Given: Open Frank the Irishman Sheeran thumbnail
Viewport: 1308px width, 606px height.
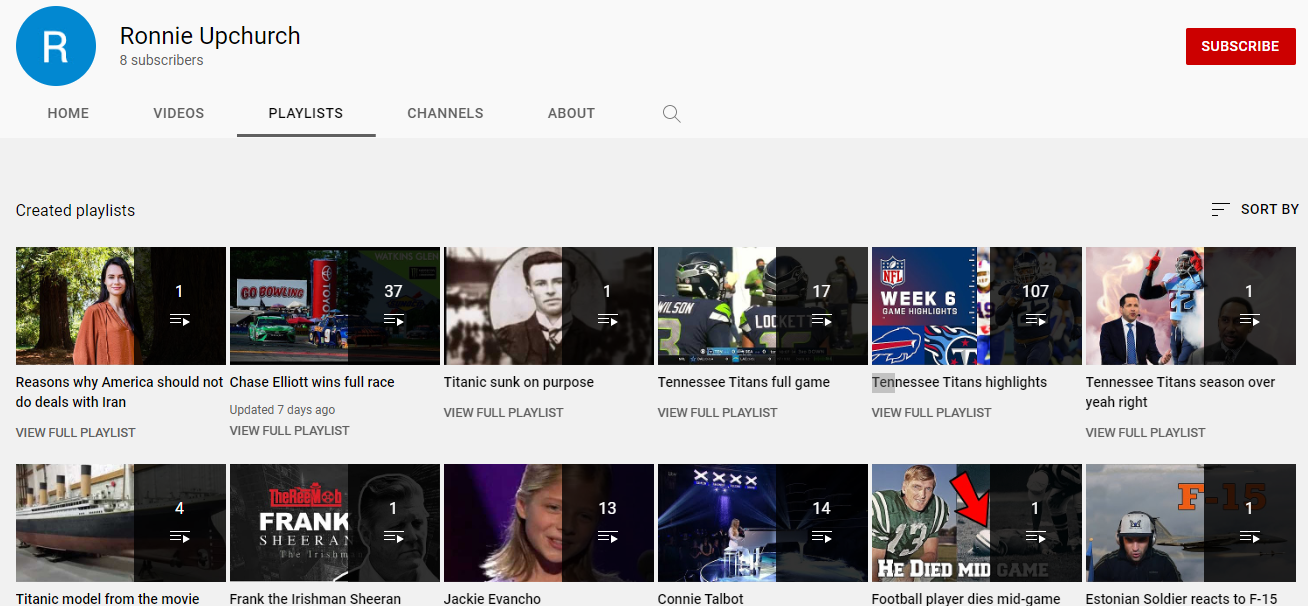Looking at the screenshot, I should pos(288,522).
